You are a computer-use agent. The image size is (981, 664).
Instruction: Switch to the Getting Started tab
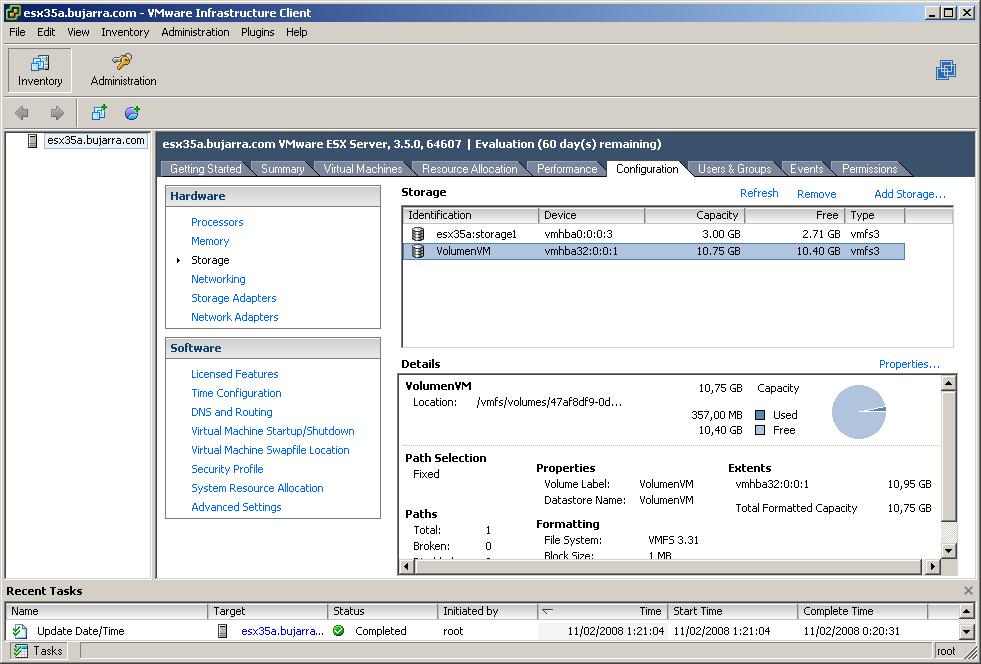pyautogui.click(x=205, y=169)
